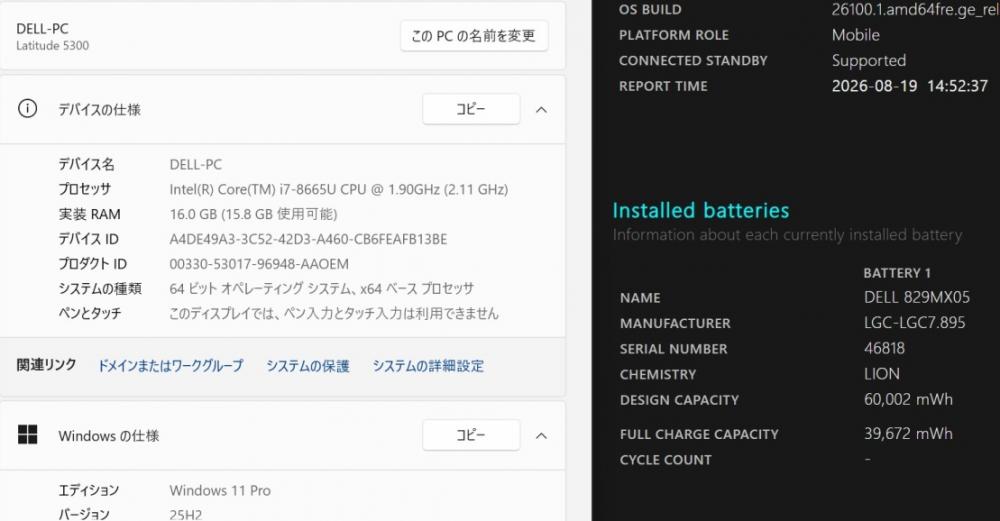
Task: Select battery serial number 46818
Action: point(884,348)
